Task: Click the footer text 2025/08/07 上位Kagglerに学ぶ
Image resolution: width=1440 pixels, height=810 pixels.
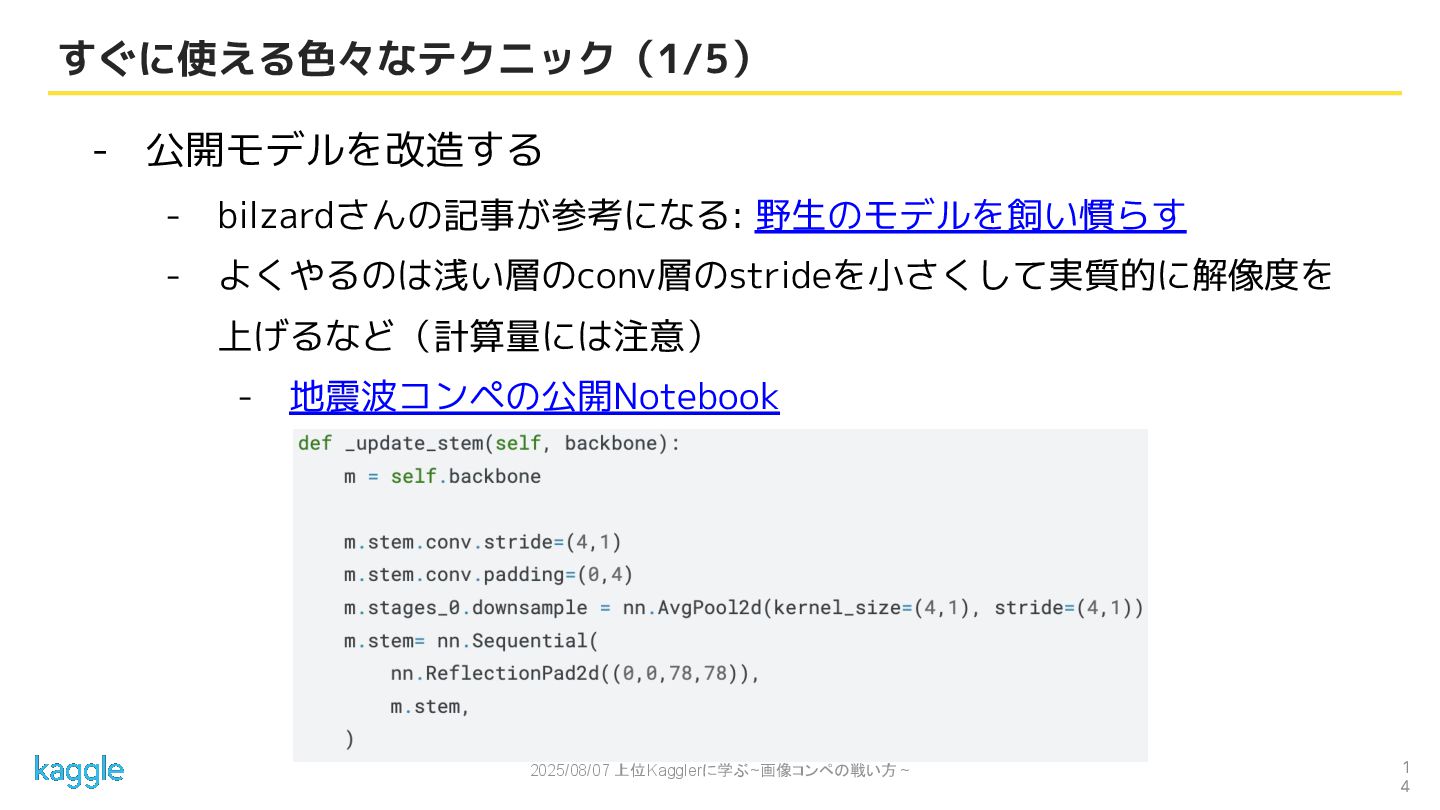Action: click(x=720, y=770)
